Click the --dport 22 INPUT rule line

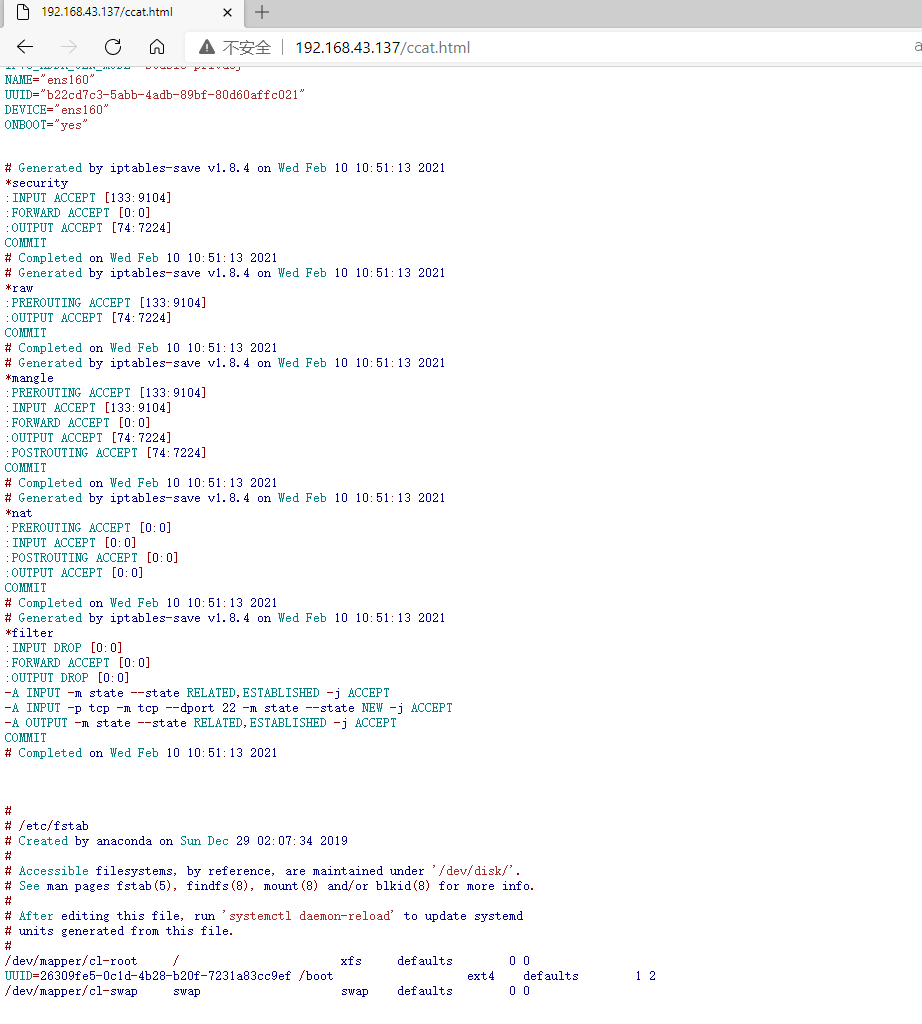click(x=228, y=708)
